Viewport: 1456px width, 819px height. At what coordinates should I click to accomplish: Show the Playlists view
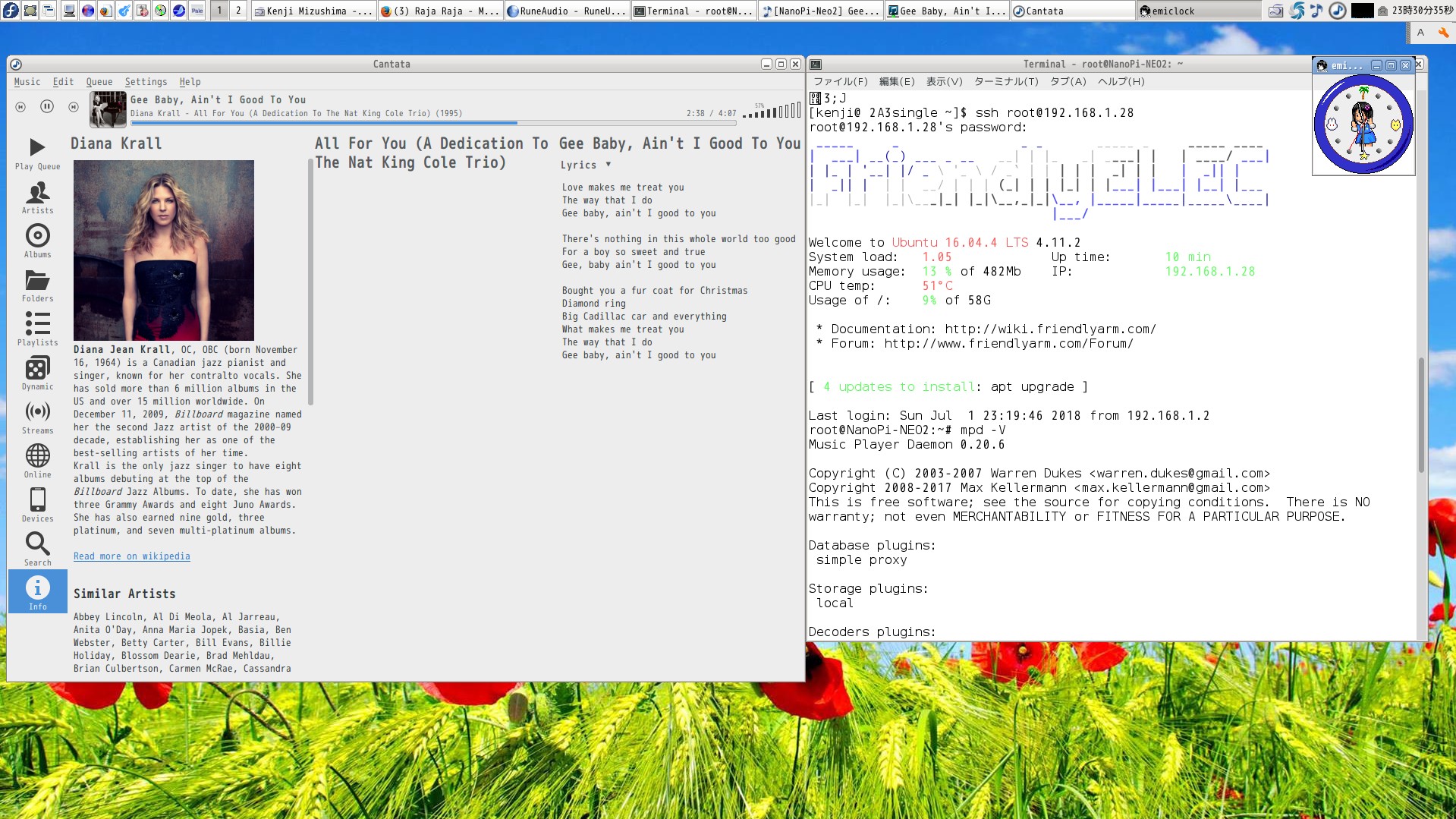point(37,329)
